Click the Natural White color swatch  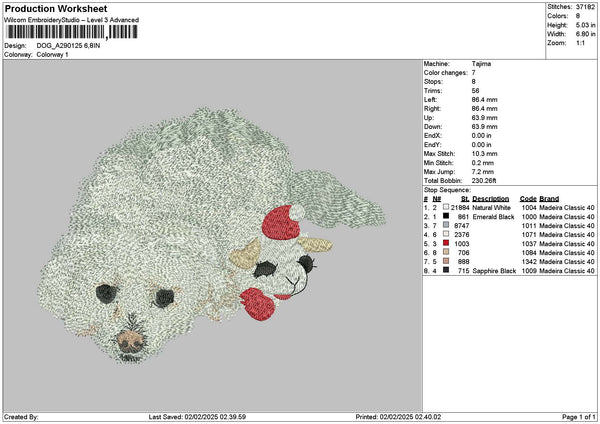pos(446,207)
